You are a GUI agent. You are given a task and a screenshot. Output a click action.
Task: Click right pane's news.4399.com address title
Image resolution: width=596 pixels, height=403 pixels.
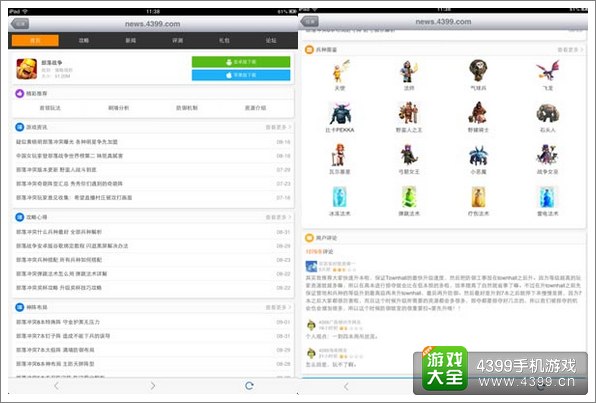tap(443, 22)
